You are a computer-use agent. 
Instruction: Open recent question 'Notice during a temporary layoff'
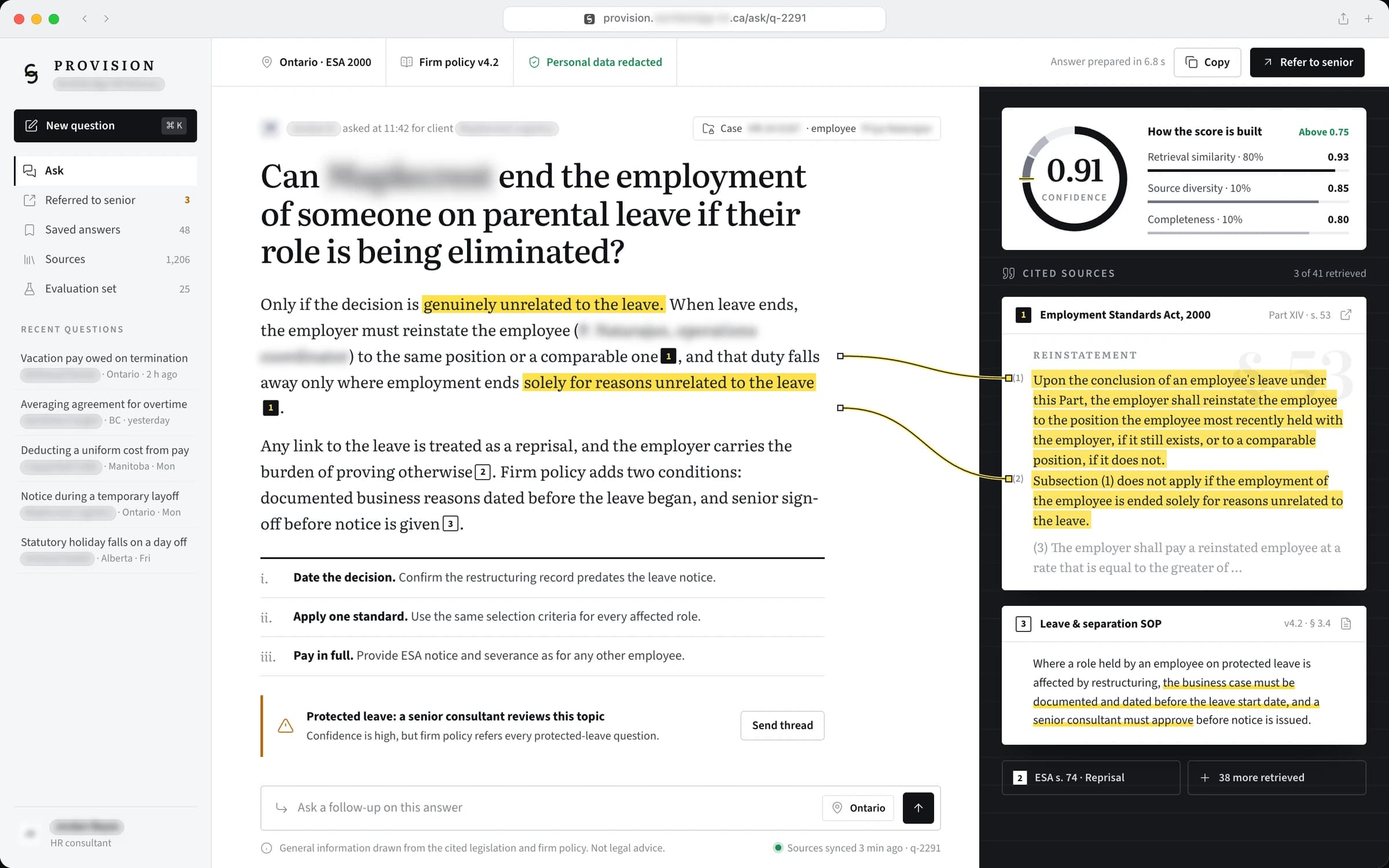[x=106, y=504]
